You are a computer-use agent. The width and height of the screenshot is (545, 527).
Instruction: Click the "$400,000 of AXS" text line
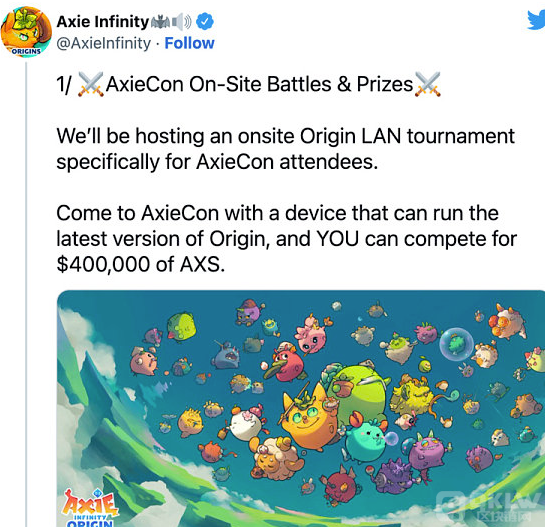(140, 264)
